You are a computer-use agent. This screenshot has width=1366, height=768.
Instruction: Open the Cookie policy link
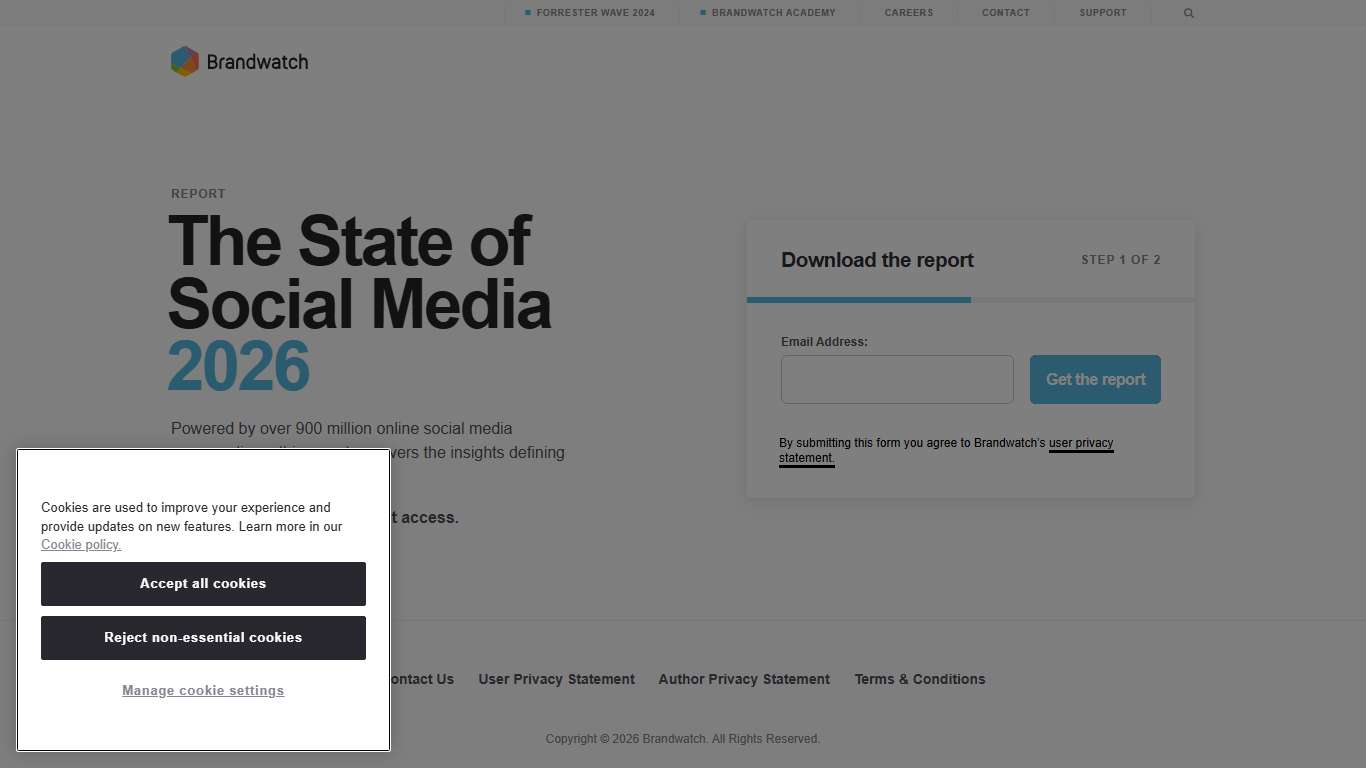[80, 544]
